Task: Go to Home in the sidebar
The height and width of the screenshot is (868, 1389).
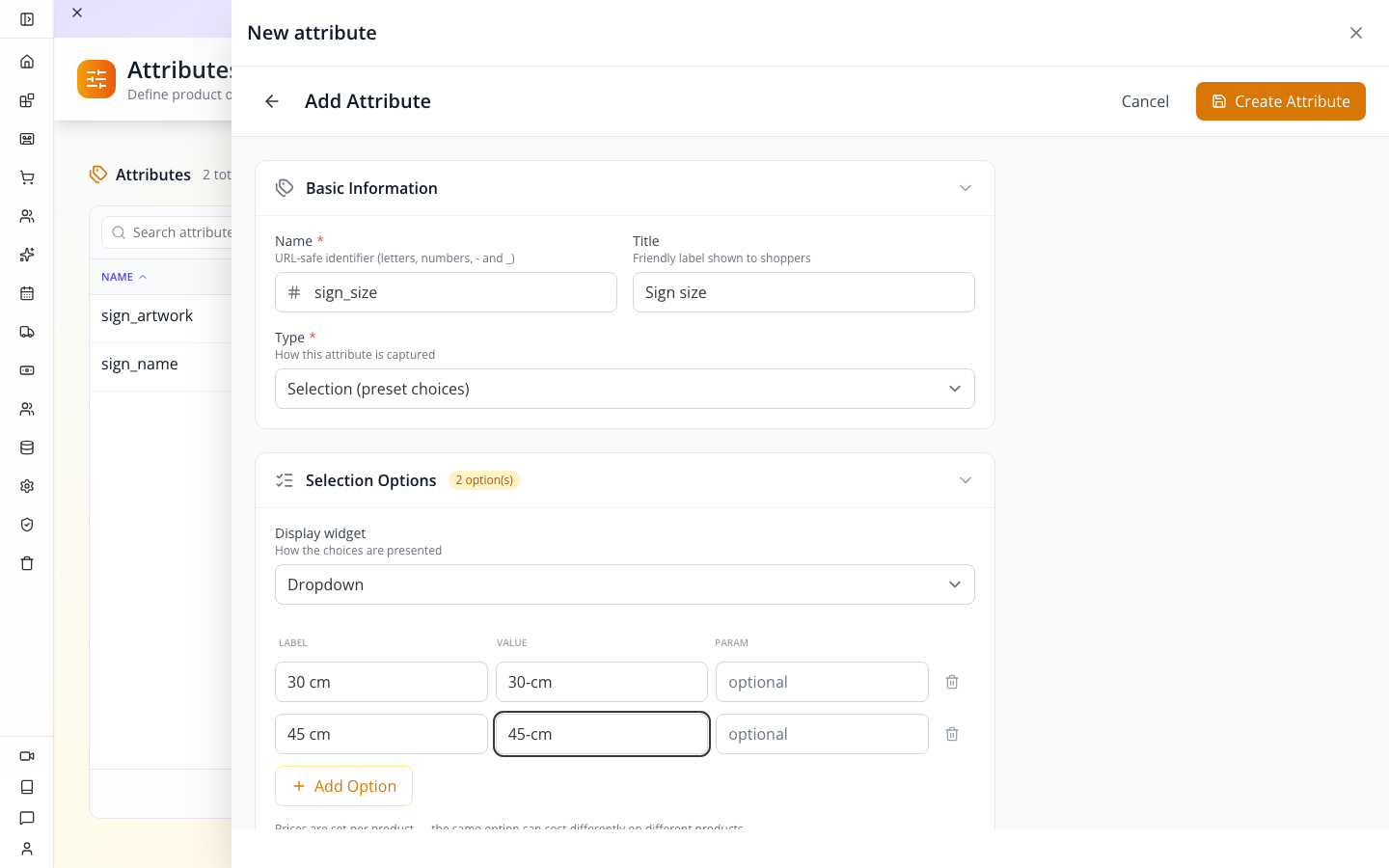Action: (27, 62)
